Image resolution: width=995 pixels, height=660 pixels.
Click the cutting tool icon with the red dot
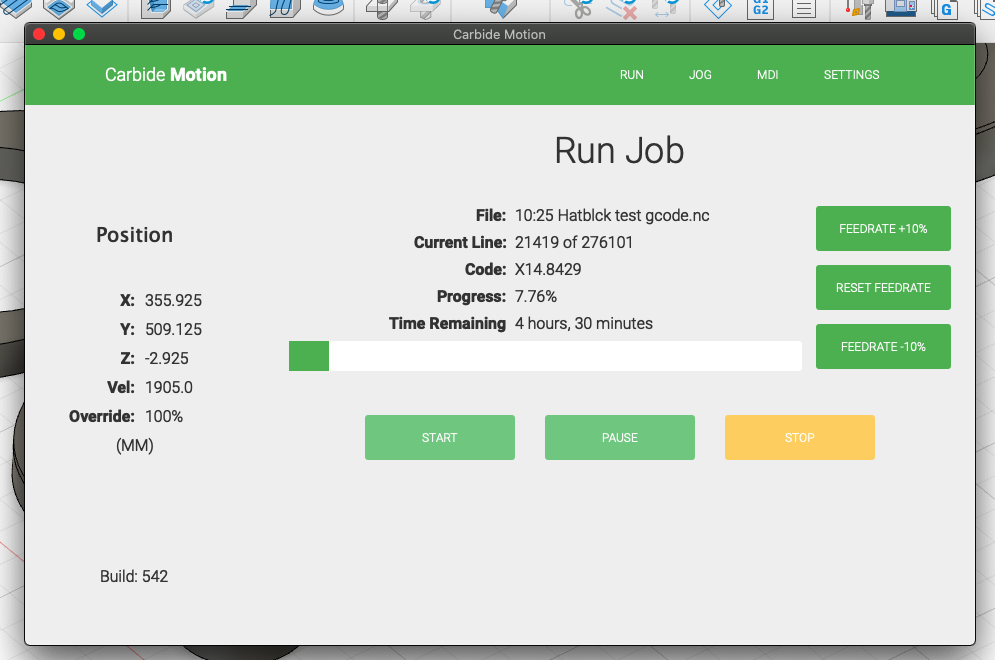pyautogui.click(x=859, y=9)
